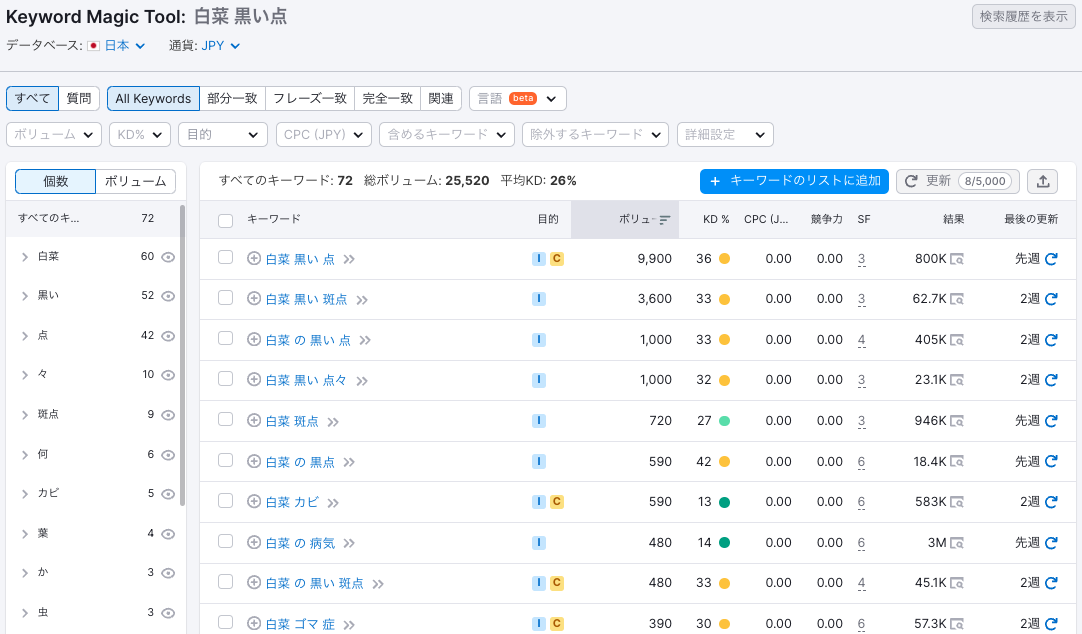This screenshot has width=1082, height=634.
Task: Open double-arrow icon next to 白菜 の 病気
Action: point(349,544)
